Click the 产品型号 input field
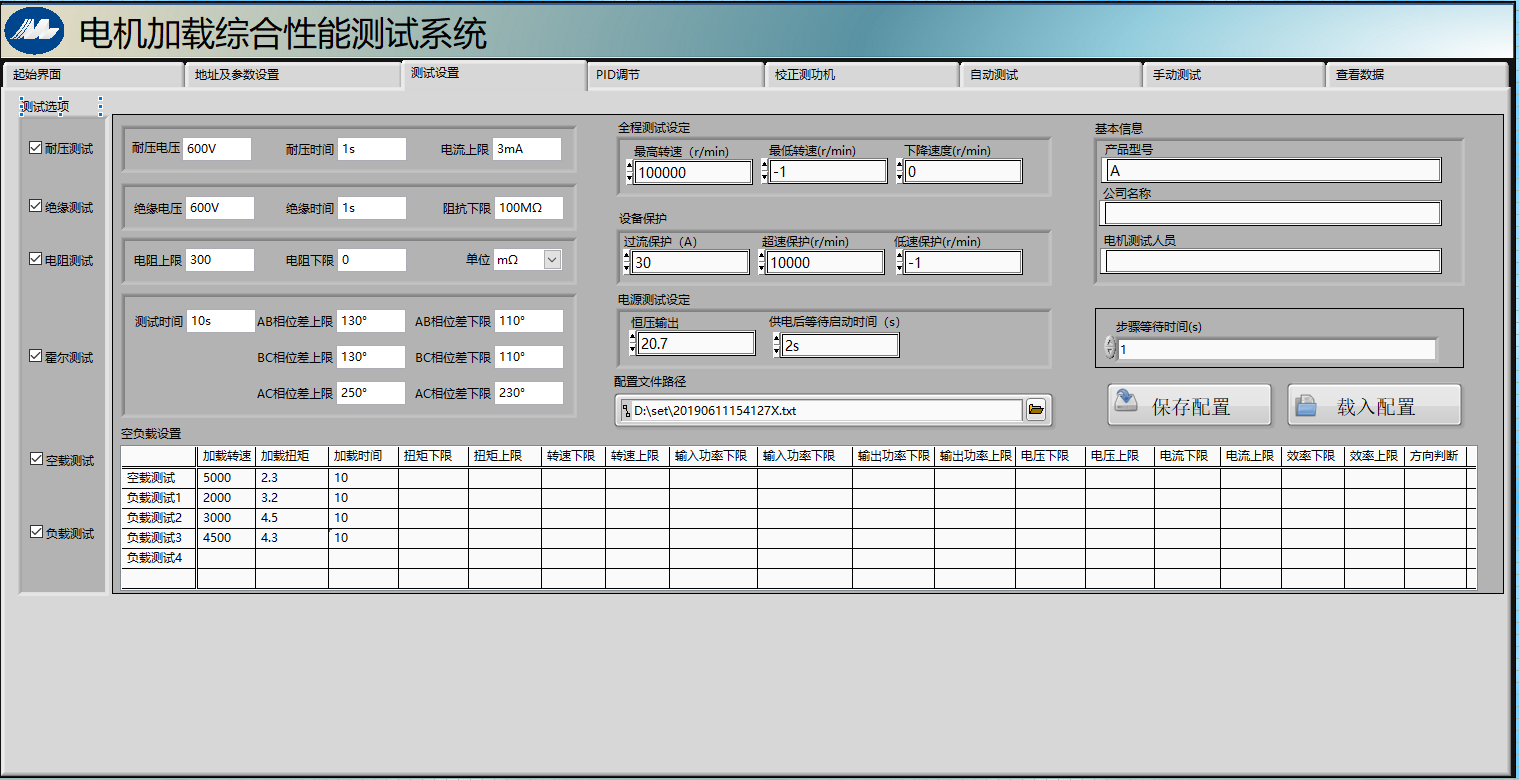 pos(1271,171)
